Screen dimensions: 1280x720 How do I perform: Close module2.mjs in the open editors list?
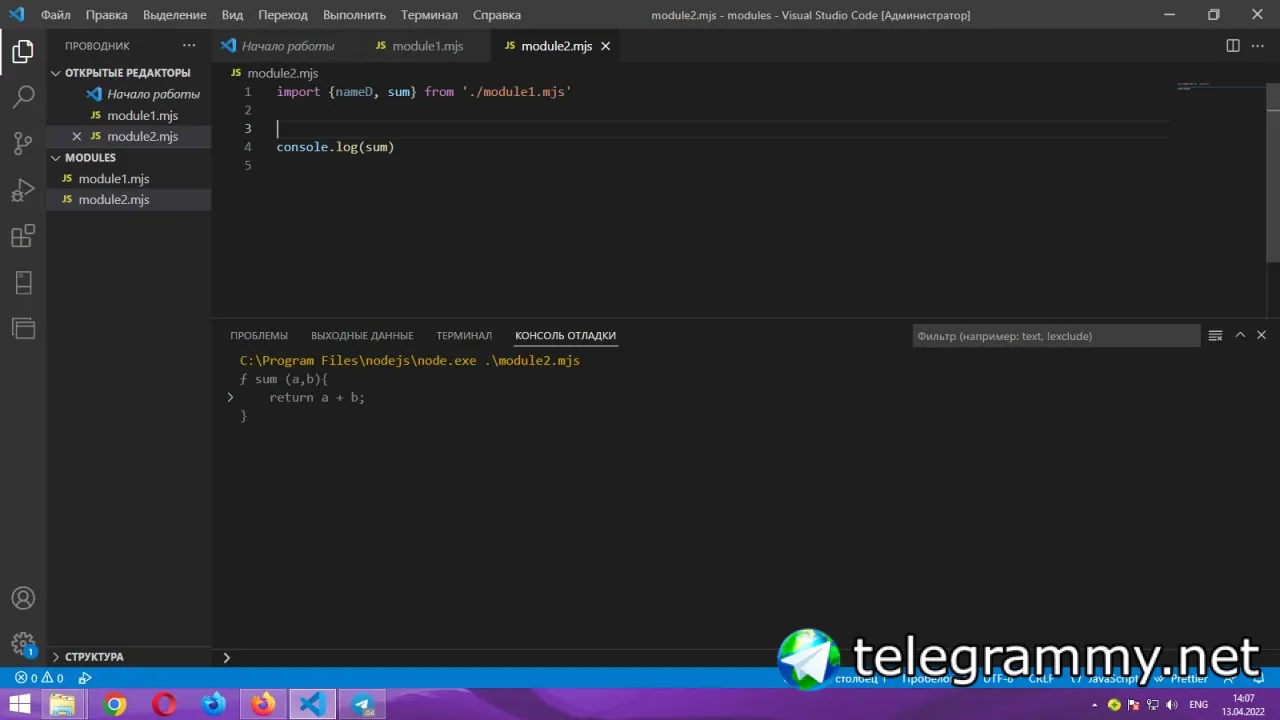tap(77, 136)
